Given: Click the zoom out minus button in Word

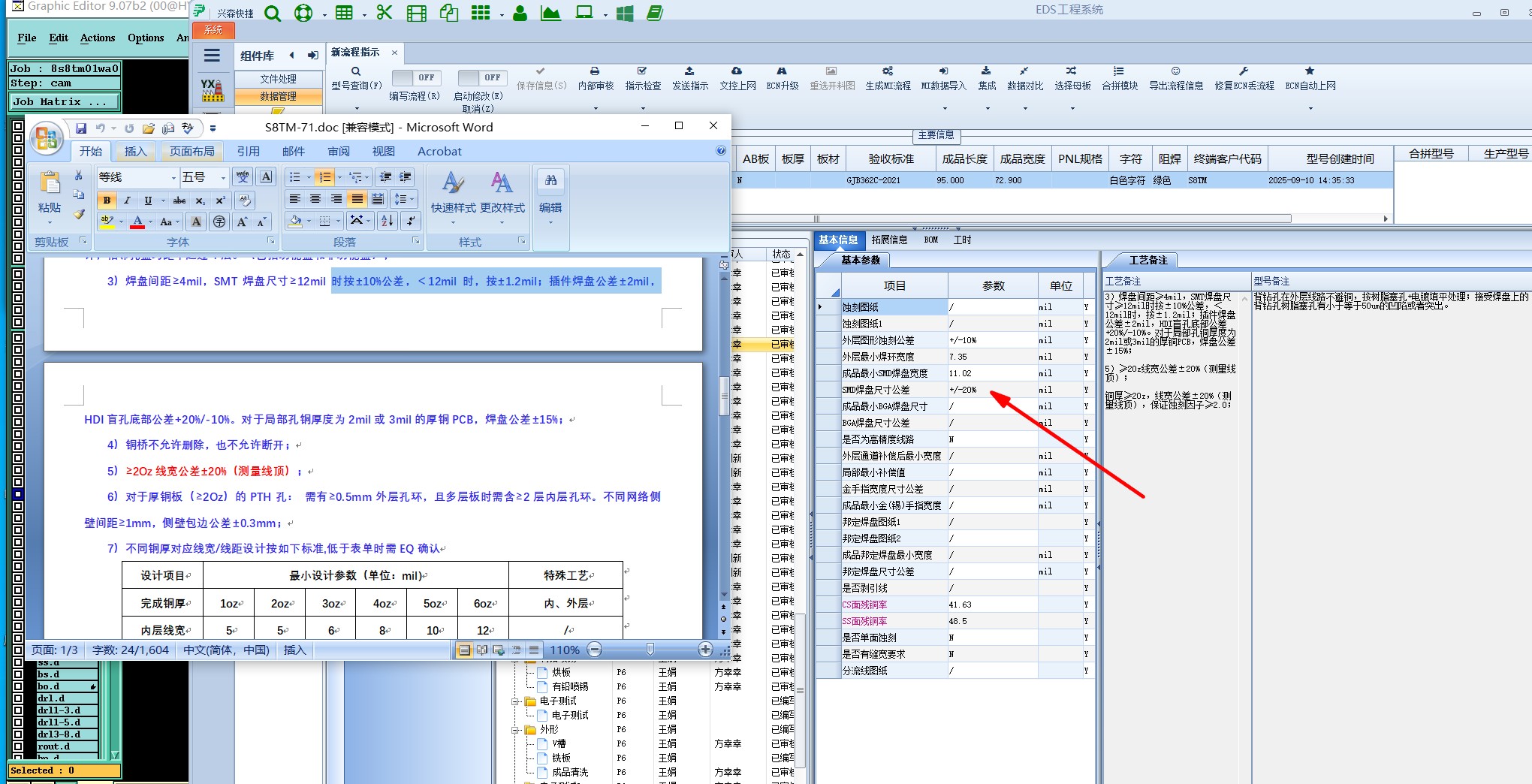Looking at the screenshot, I should point(595,650).
